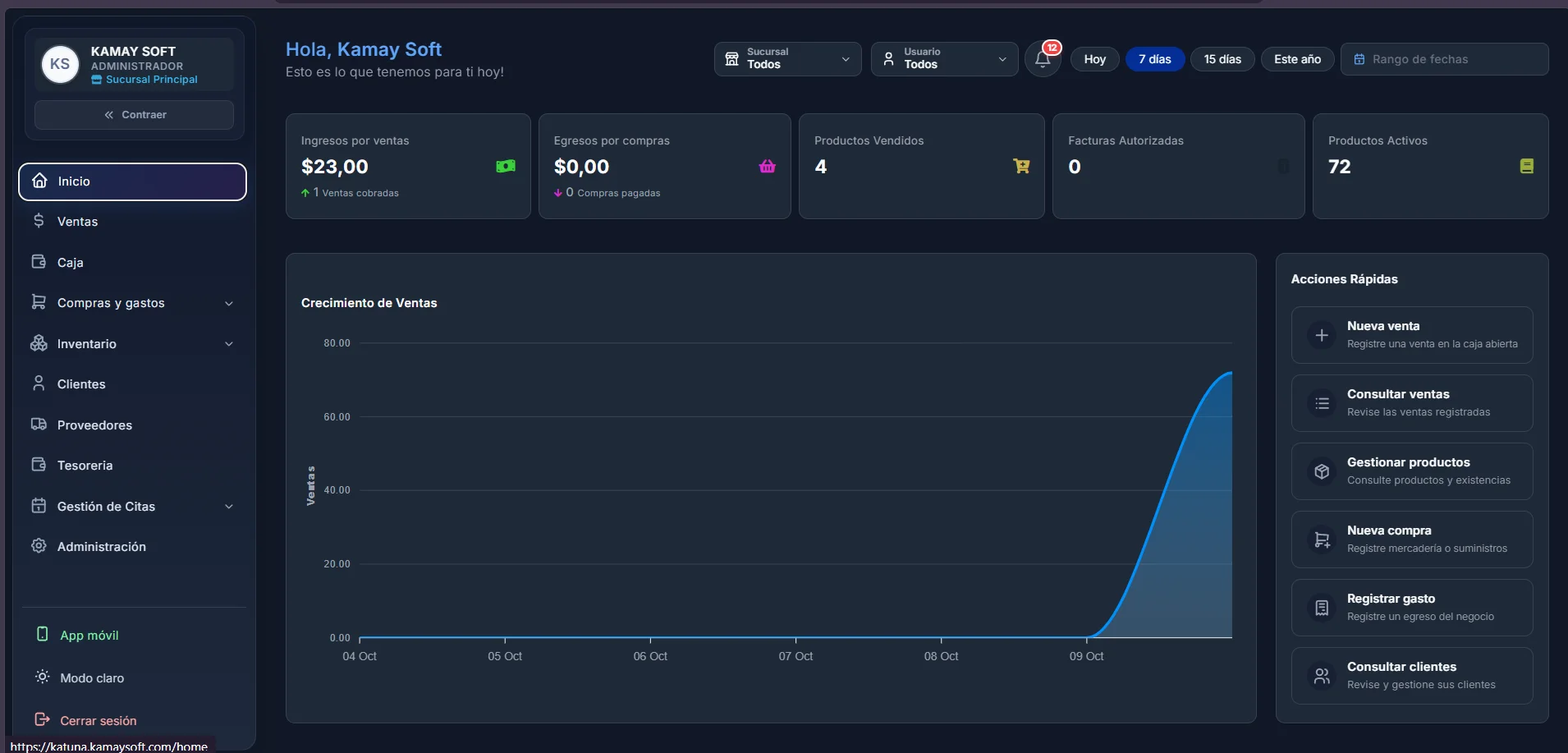Image resolution: width=1568 pixels, height=753 pixels.
Task: Go to Inicio in the sidebar
Action: pos(132,181)
